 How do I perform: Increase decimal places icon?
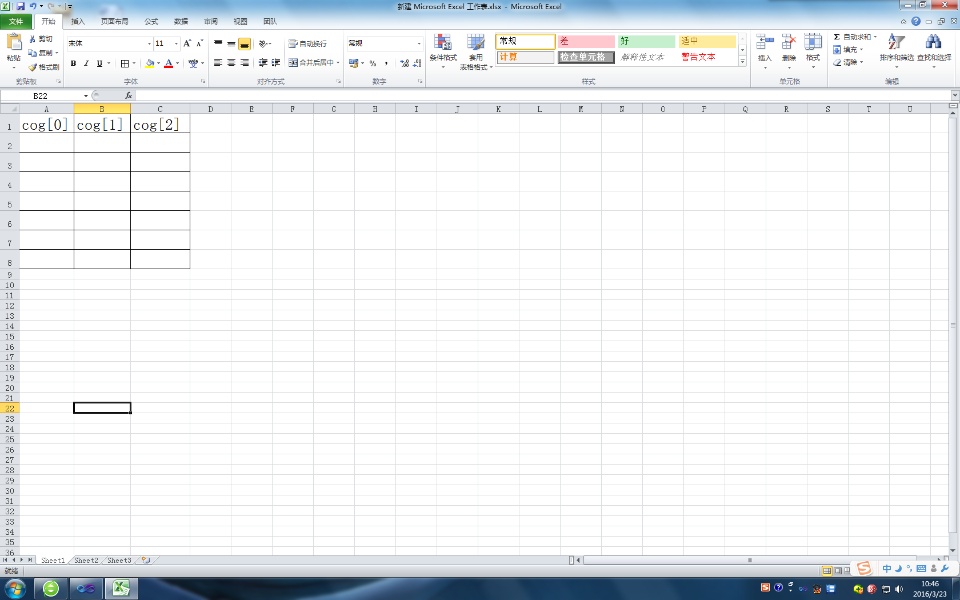click(404, 63)
